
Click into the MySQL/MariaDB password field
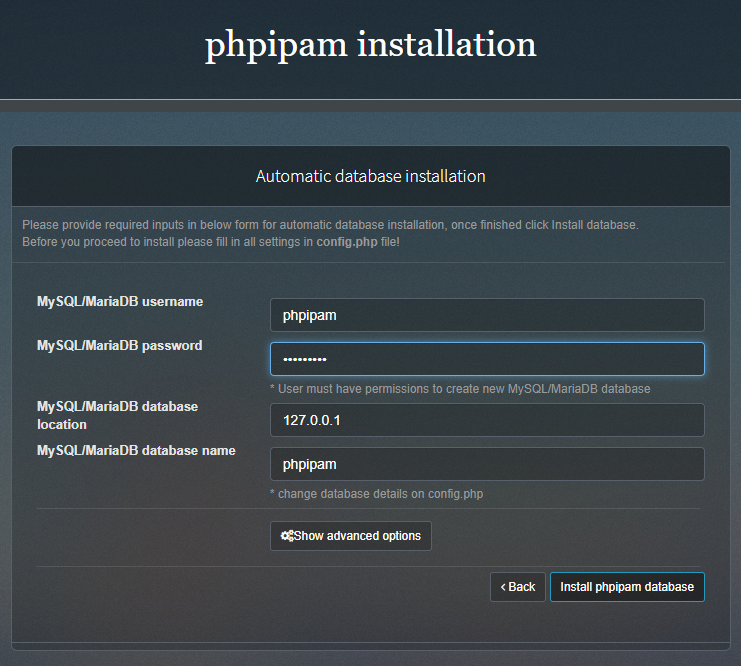[x=487, y=359]
